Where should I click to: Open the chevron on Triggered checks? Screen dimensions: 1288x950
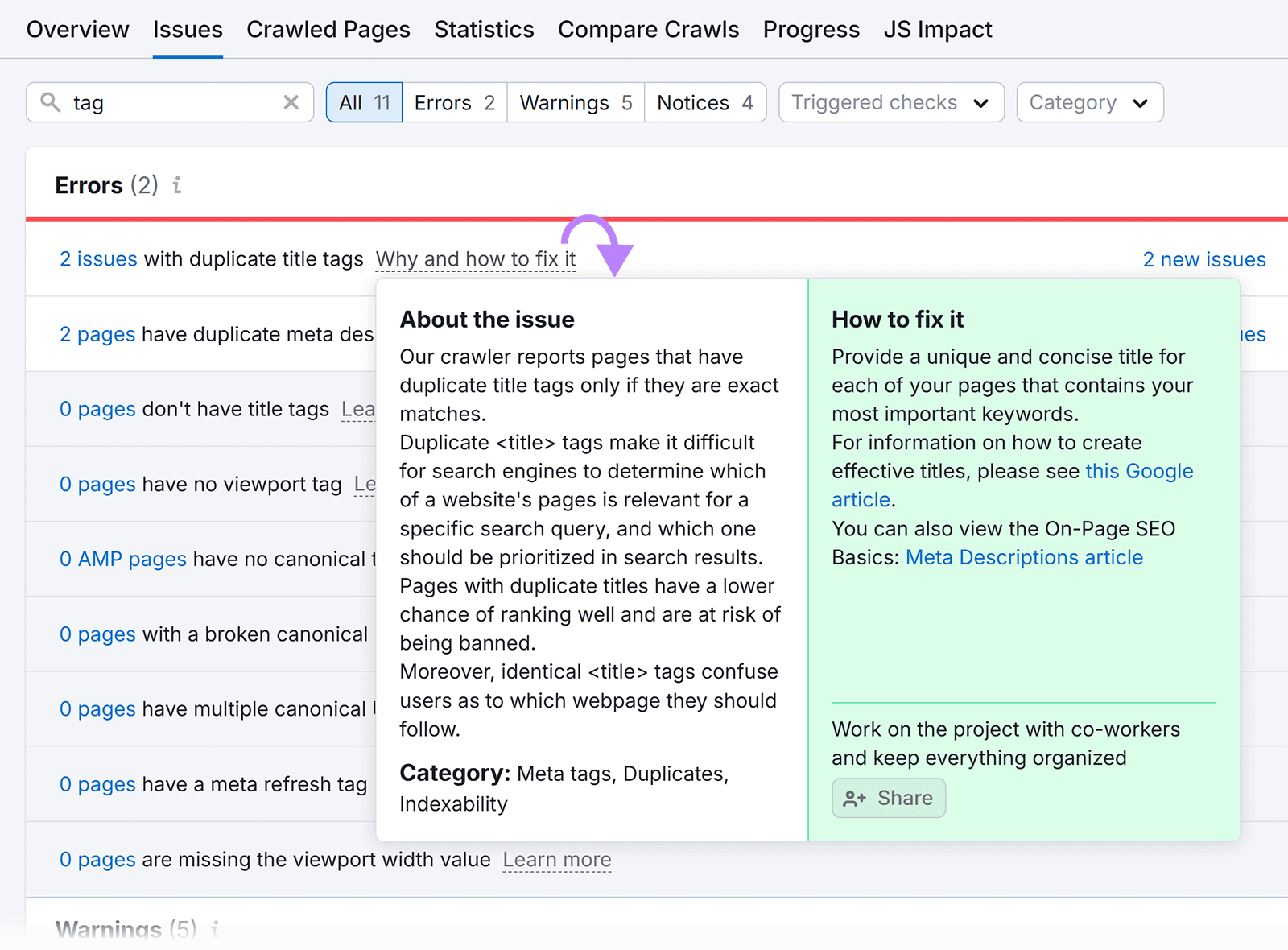(x=982, y=103)
